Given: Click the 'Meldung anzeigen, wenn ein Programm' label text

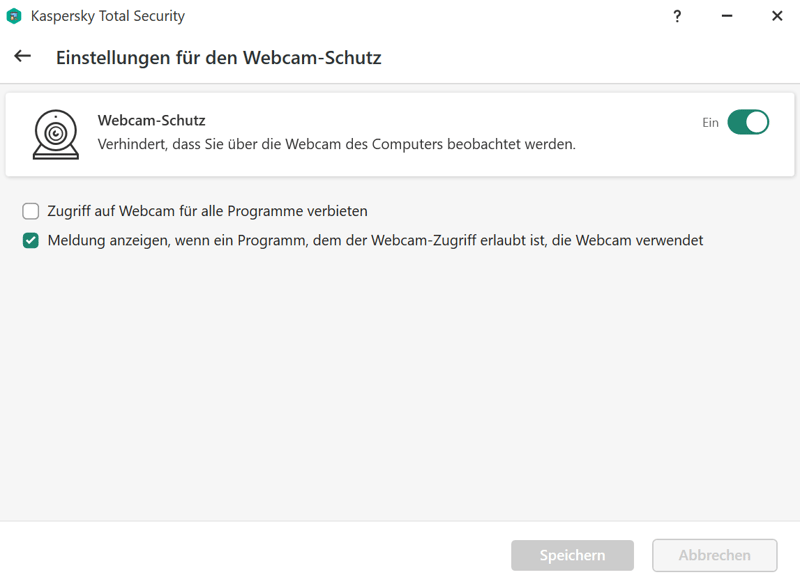Looking at the screenshot, I should 375,240.
